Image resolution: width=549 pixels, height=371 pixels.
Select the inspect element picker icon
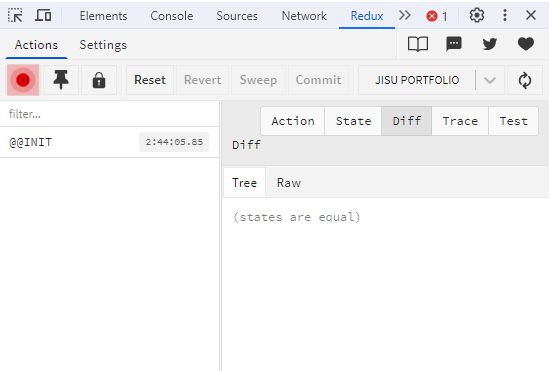(15, 15)
